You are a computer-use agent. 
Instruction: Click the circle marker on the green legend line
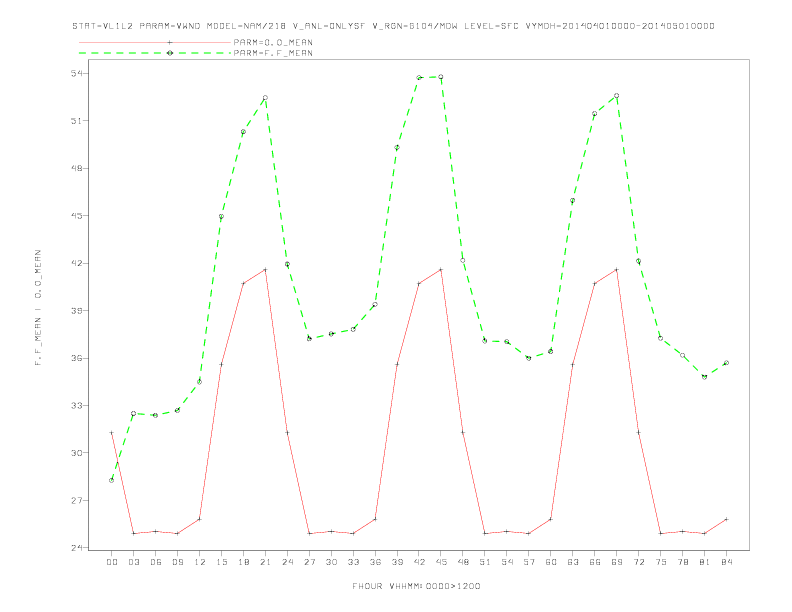170,53
